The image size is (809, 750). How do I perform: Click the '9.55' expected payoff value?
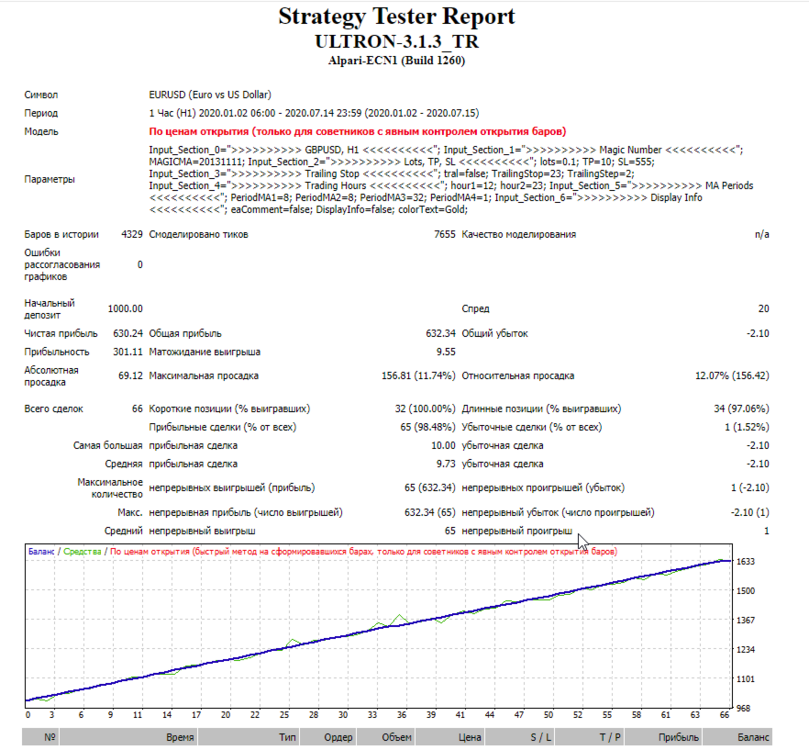click(x=446, y=352)
